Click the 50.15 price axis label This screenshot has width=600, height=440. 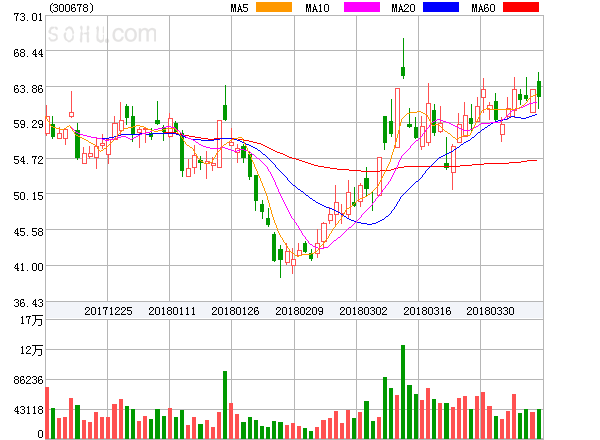[28, 196]
